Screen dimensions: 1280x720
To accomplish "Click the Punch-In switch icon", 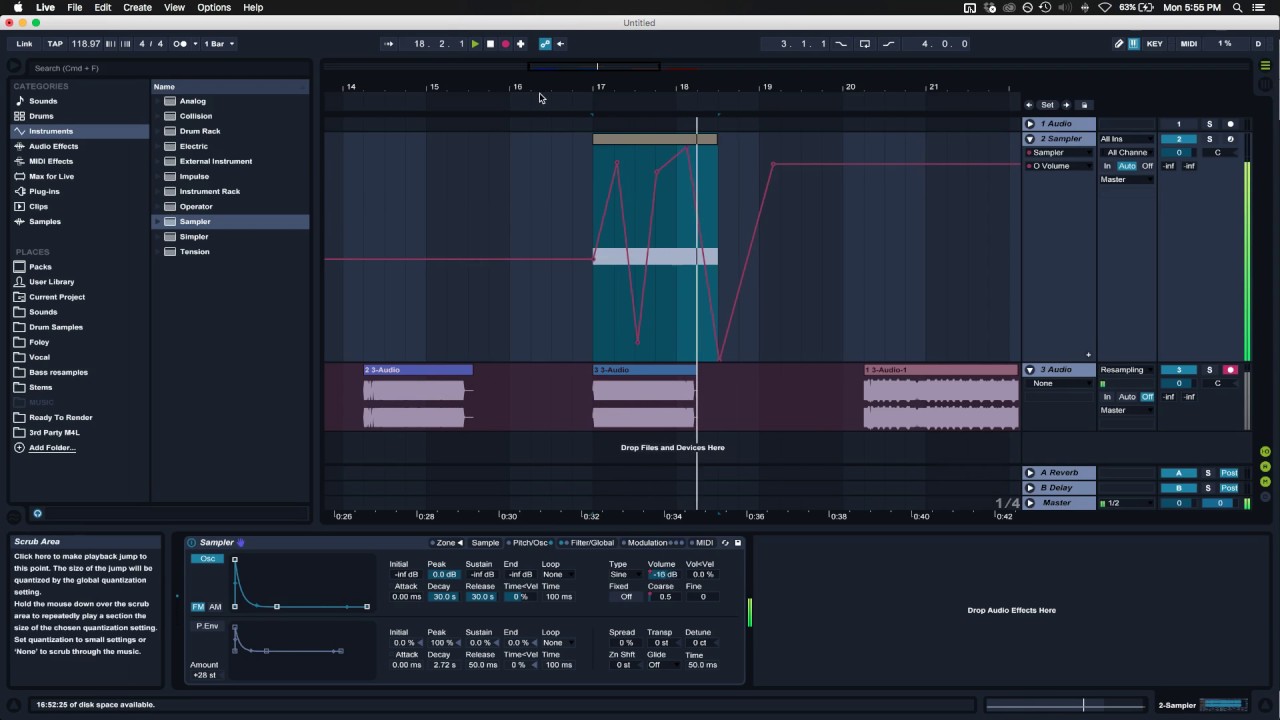I will coord(841,44).
